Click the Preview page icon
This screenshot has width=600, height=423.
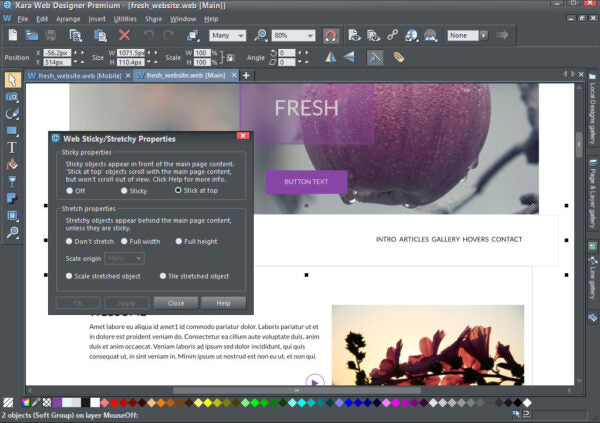354,35
